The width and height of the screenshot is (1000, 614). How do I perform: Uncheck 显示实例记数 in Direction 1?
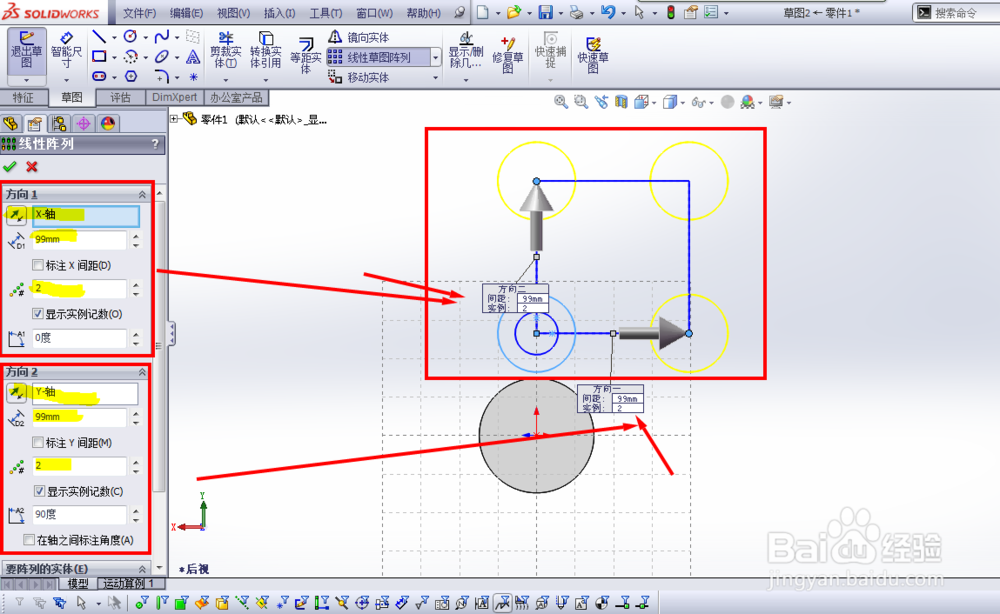coord(37,311)
